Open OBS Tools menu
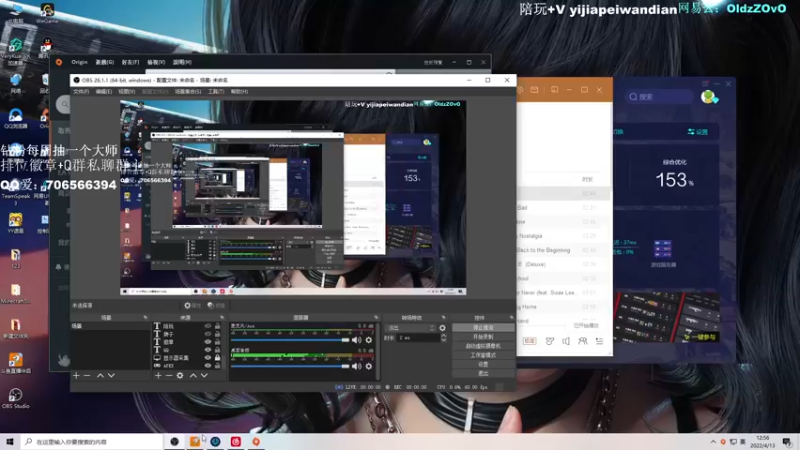 coord(216,92)
